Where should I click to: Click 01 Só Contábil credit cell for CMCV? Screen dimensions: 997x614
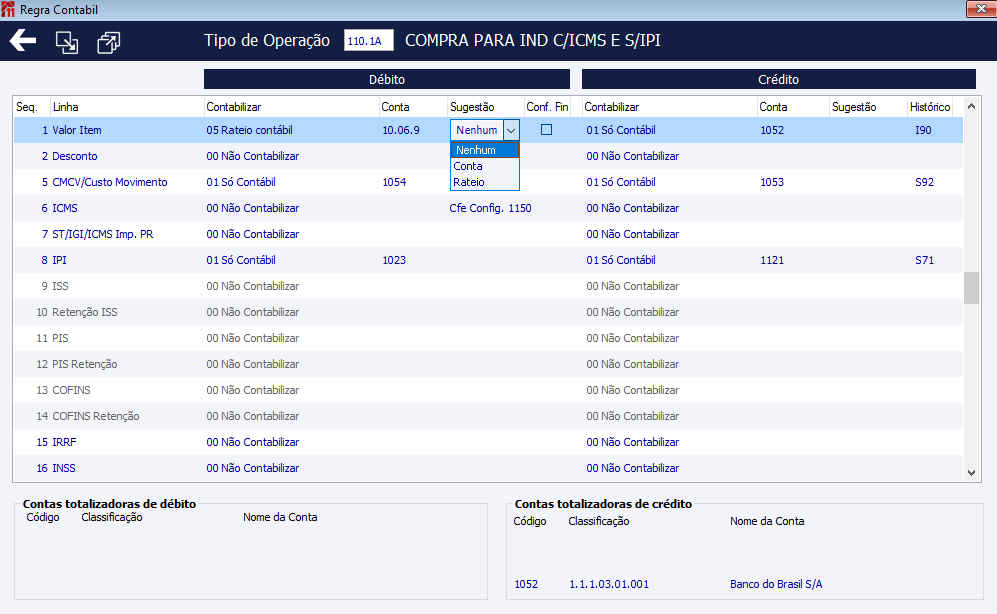621,182
